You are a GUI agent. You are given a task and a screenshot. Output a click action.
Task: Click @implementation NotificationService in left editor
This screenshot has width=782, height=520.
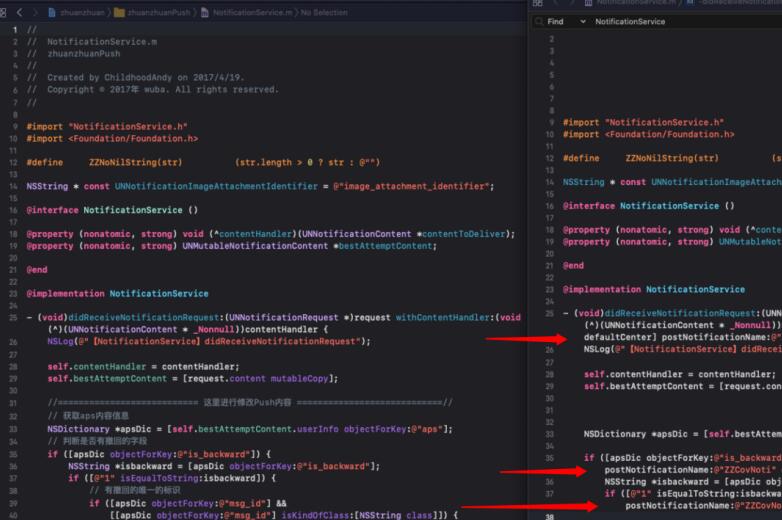coord(117,293)
